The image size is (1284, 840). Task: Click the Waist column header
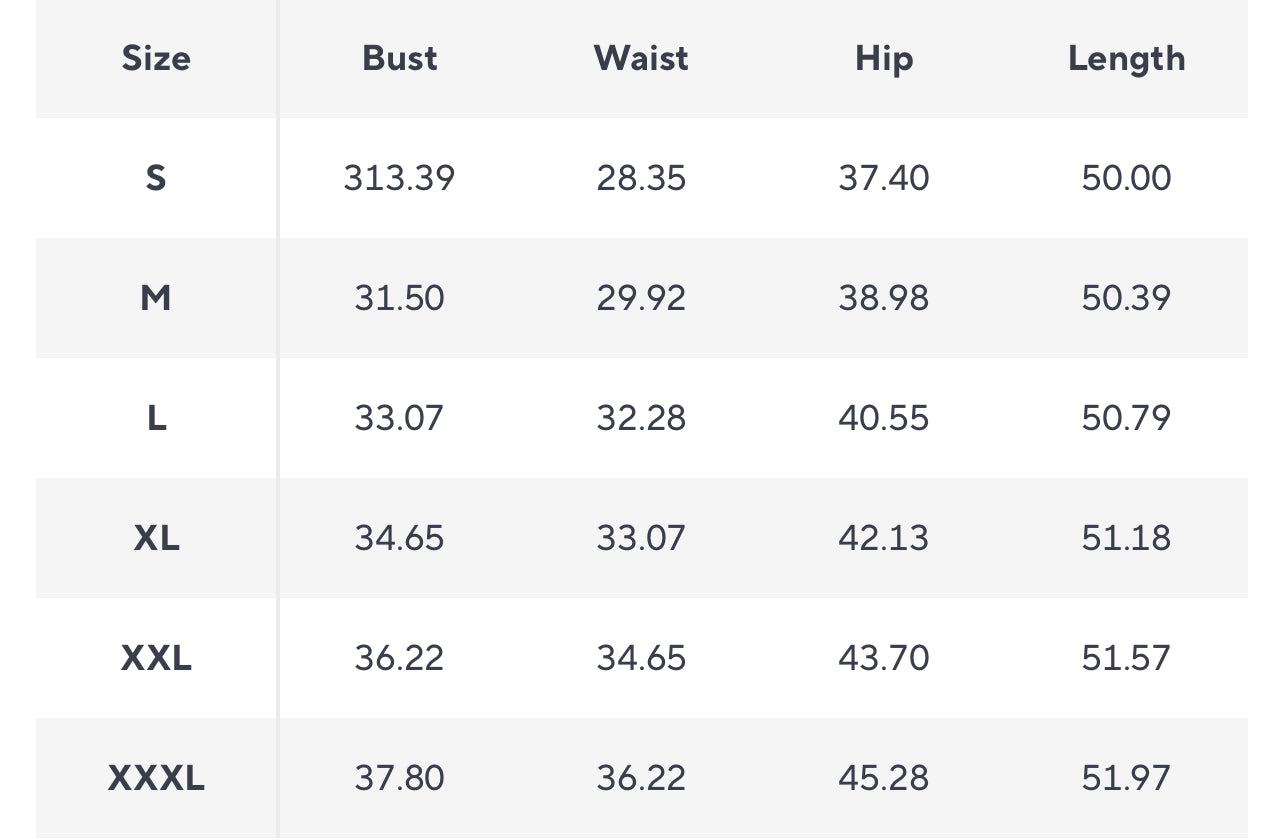[641, 59]
